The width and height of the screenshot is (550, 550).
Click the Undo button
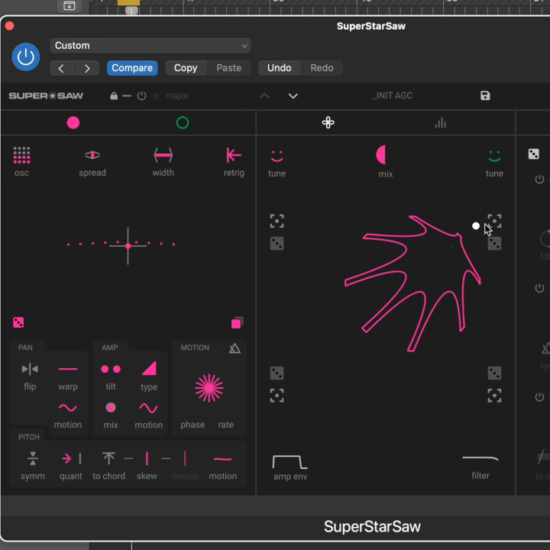coord(279,68)
